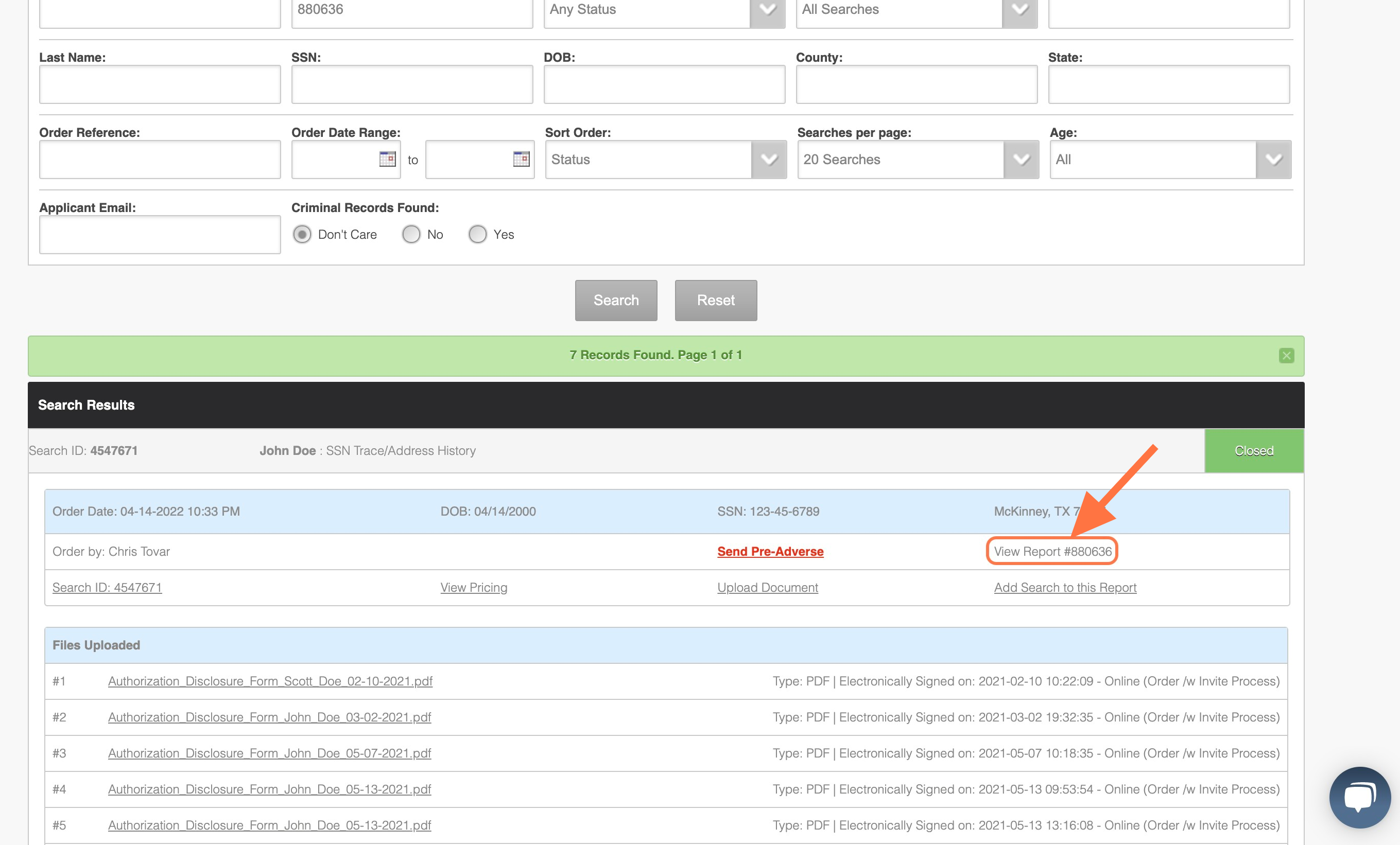The height and width of the screenshot is (845, 1400).
Task: Open Authorization_Disclosure_Form_Scott_Doe_02-10-2021.pdf
Action: click(x=270, y=681)
